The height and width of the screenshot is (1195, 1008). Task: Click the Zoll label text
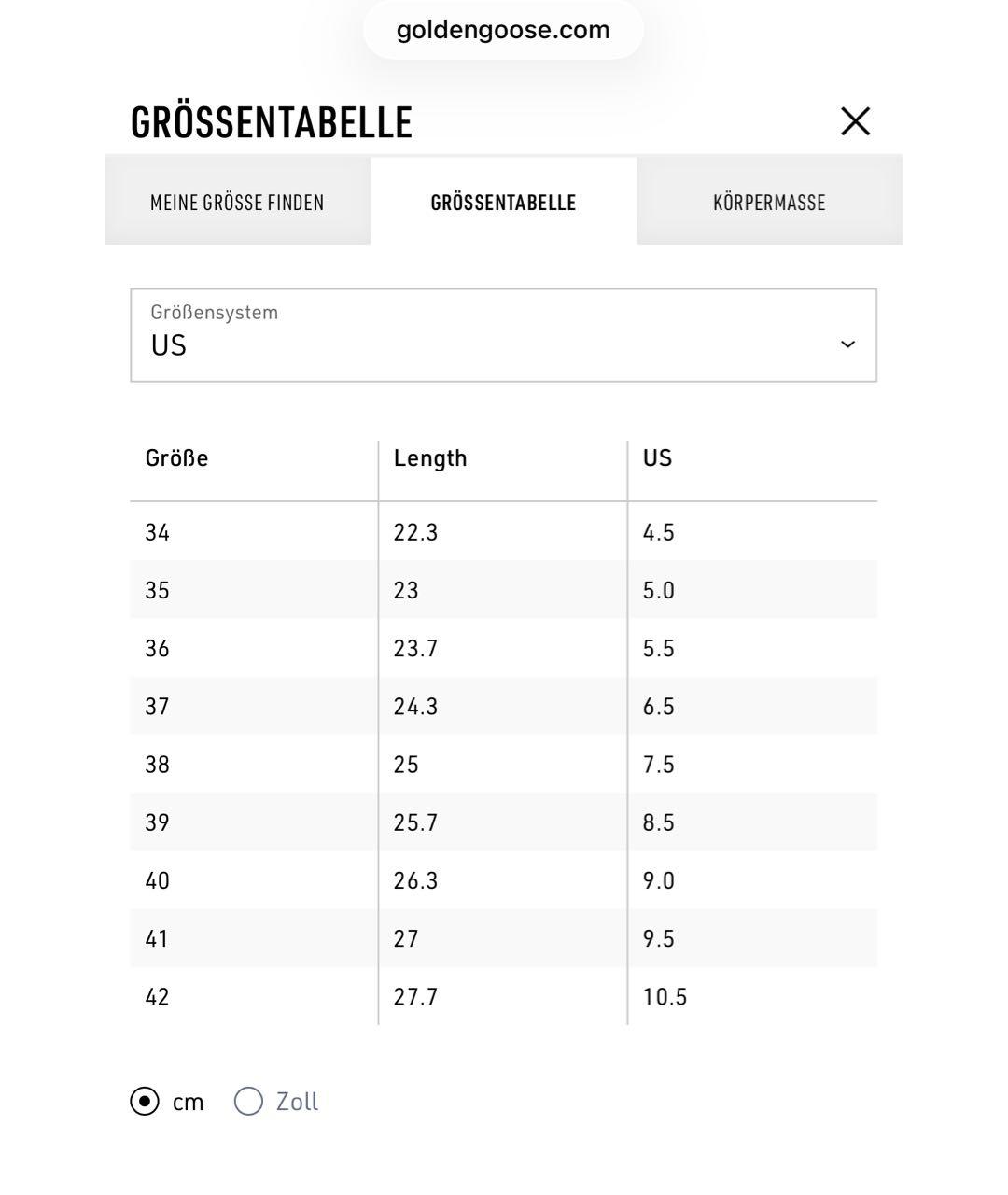tap(297, 1102)
